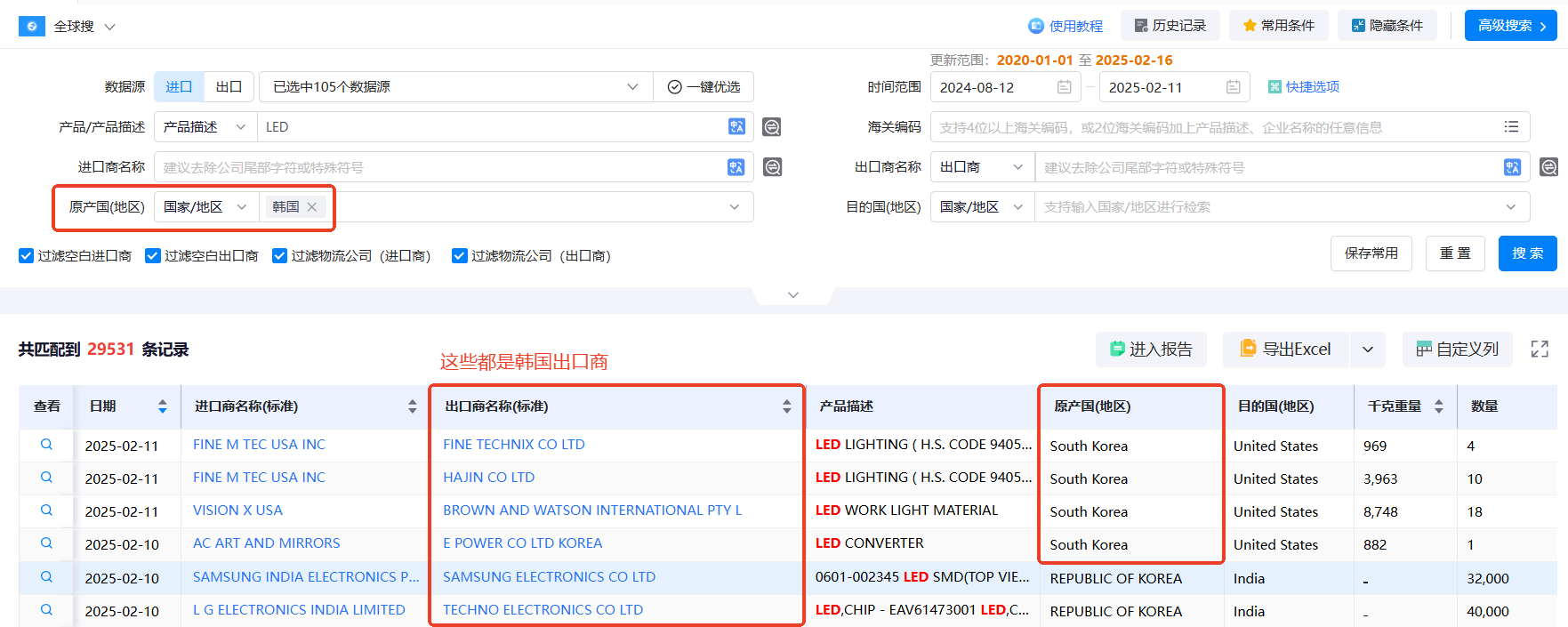Image resolution: width=1568 pixels, height=627 pixels.
Task: Disable 过滤物流公司 (出口商) checkbox
Action: point(460,256)
